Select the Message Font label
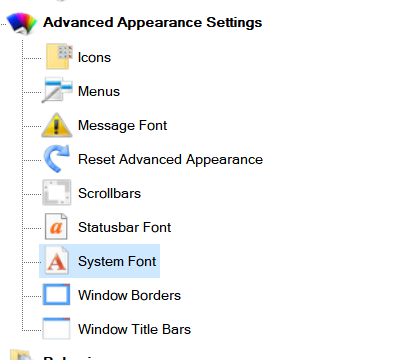 tap(122, 126)
